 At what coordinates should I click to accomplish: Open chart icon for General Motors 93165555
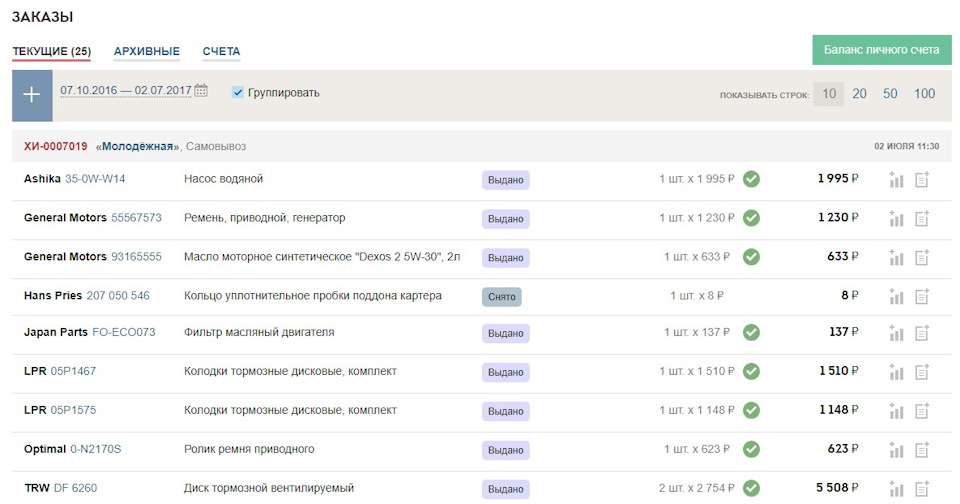pos(896,258)
